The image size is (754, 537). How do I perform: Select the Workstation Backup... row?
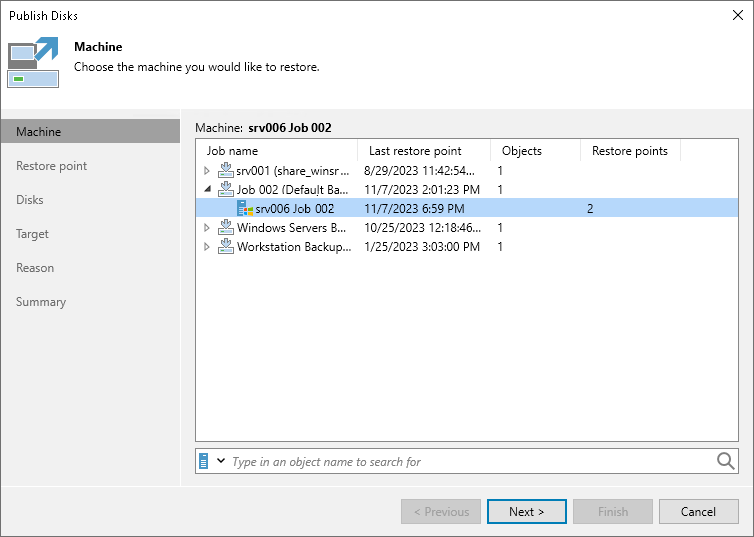[x=466, y=246]
